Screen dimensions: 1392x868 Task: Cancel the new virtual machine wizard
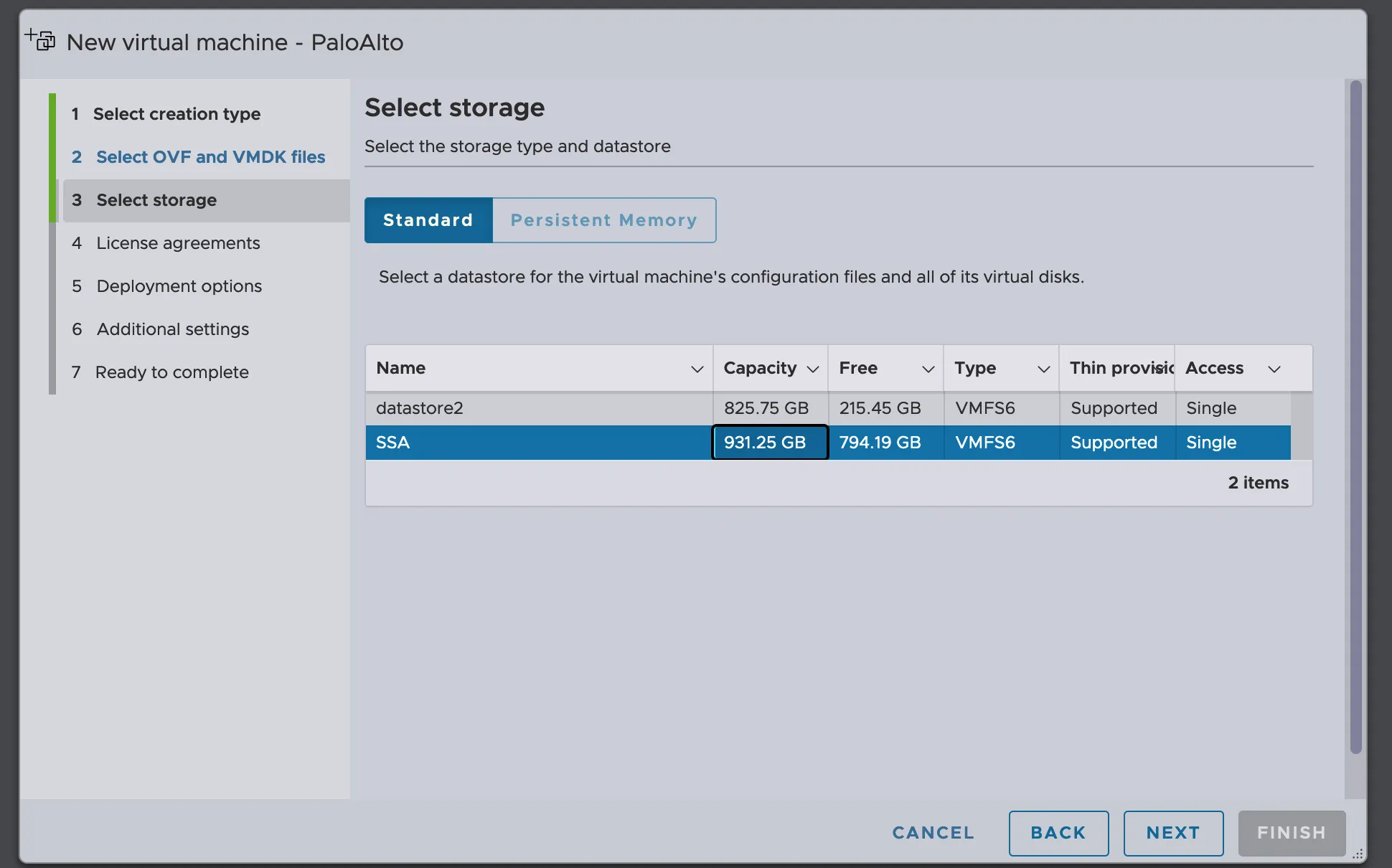tap(933, 833)
